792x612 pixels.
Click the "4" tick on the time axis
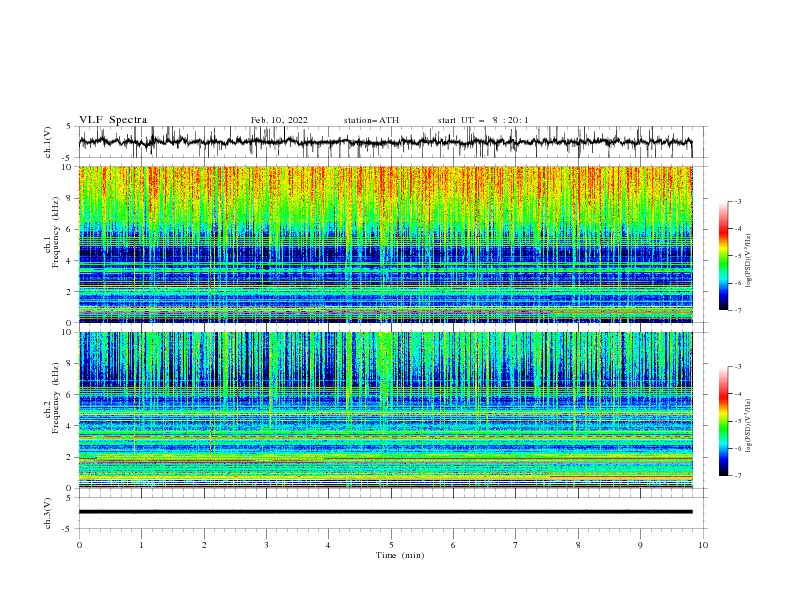pyautogui.click(x=328, y=545)
